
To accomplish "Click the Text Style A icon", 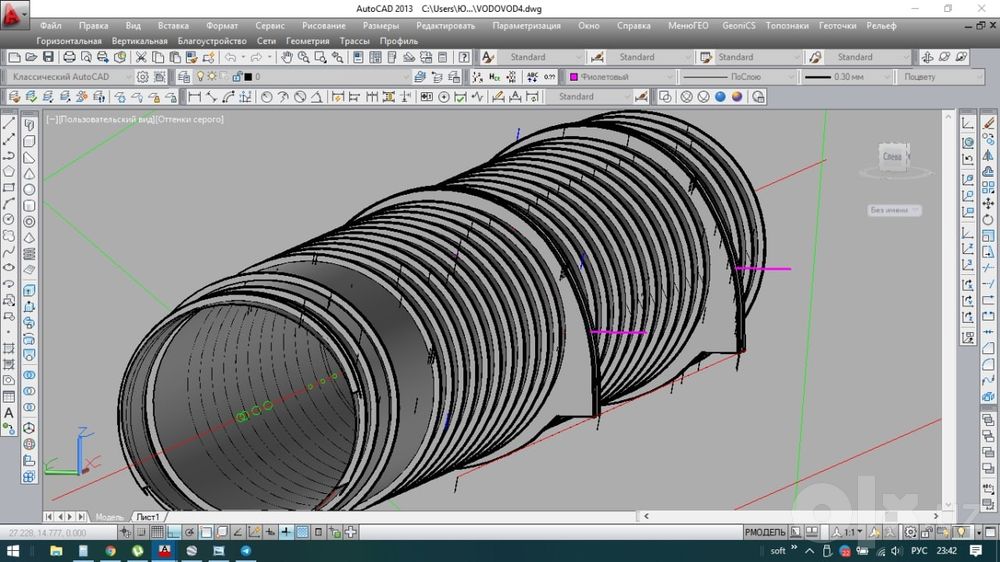I will coord(488,57).
